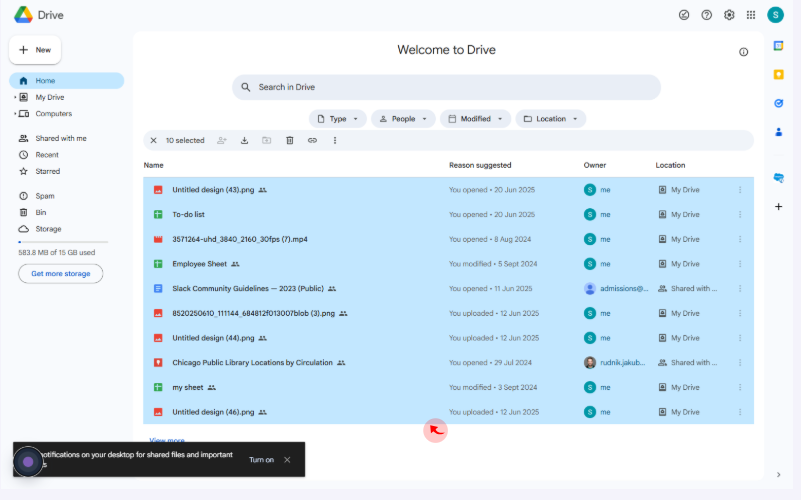Viewport: 801px width, 500px height.
Task: Open Starred files view
Action: click(x=48, y=171)
